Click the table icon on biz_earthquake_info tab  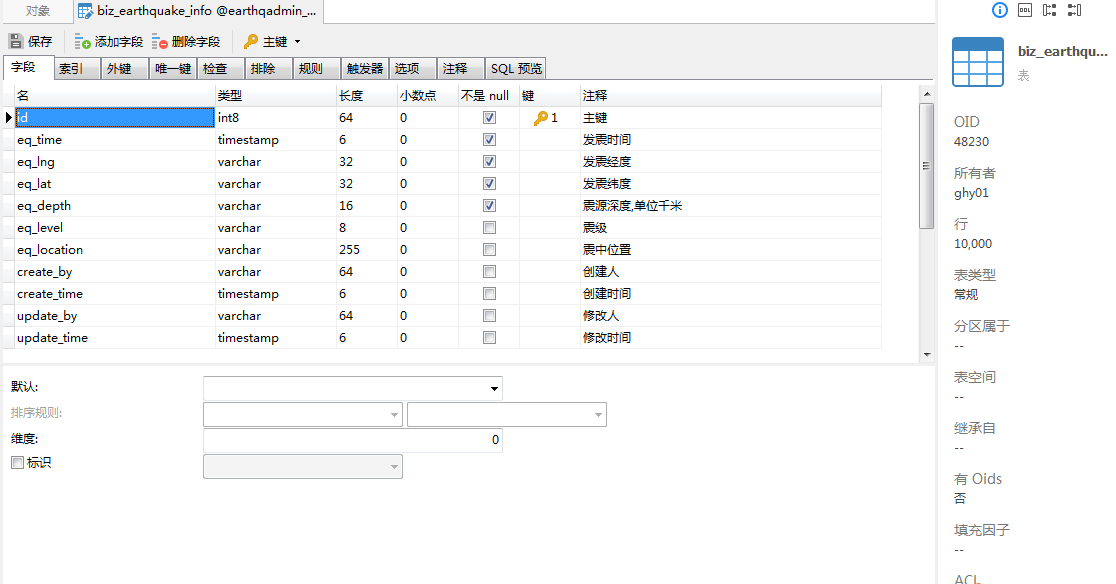[x=85, y=11]
